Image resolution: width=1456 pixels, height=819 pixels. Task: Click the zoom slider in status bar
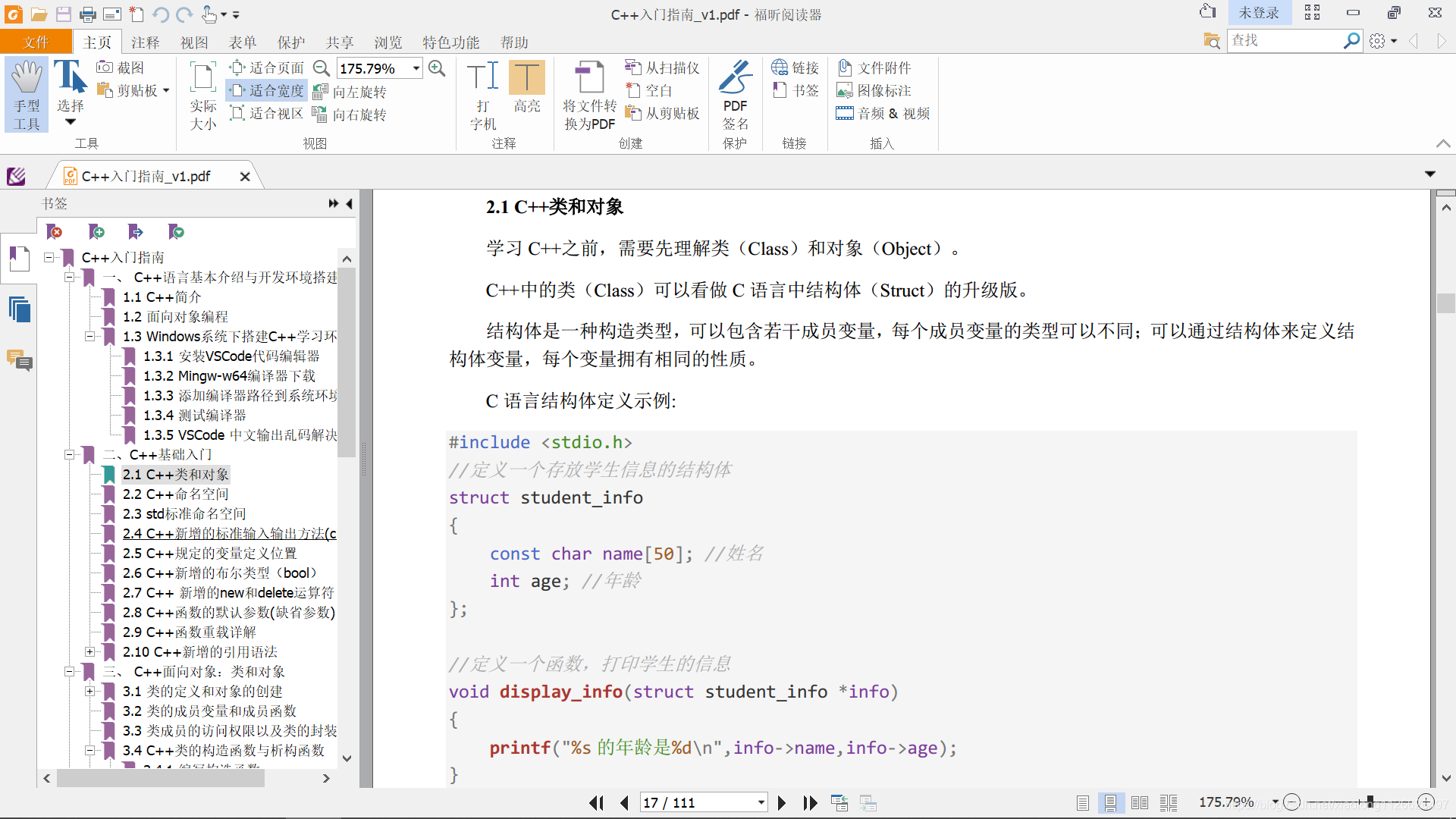[1370, 802]
